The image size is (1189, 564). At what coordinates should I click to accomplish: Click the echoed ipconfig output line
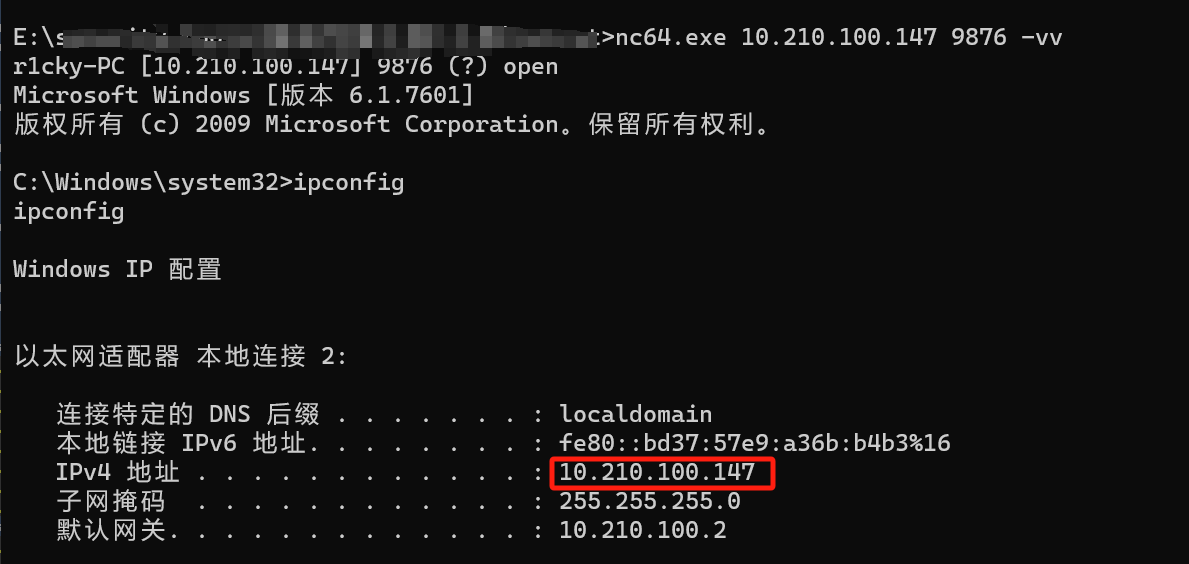(69, 212)
